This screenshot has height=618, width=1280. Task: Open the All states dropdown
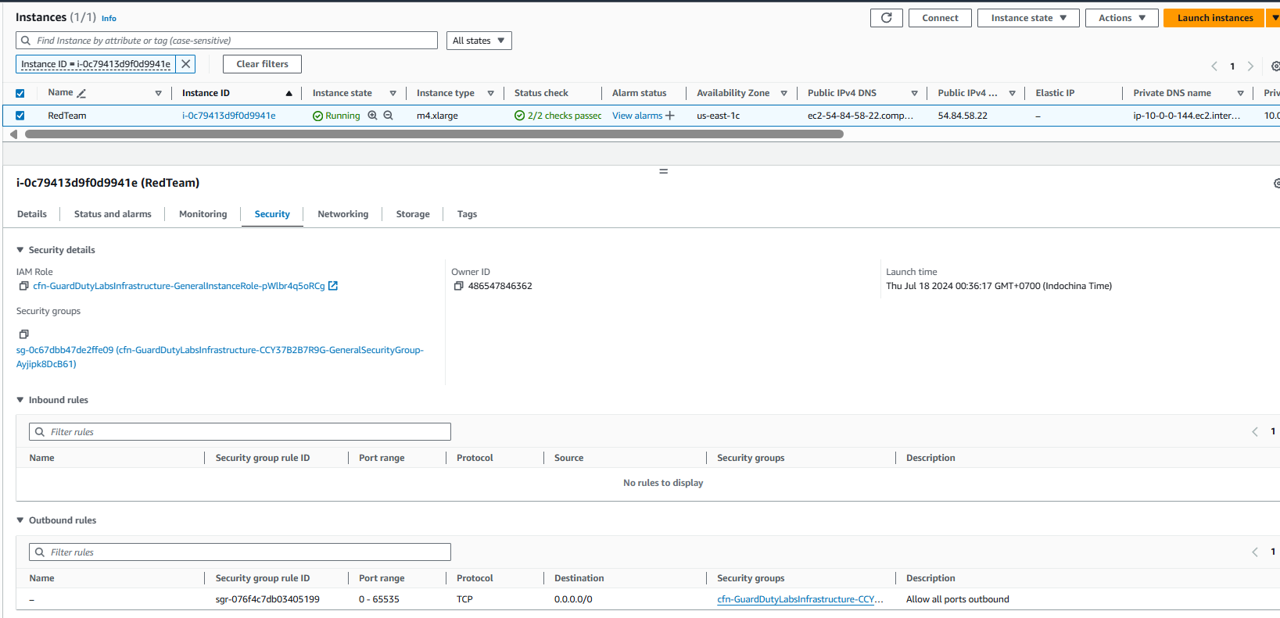pos(479,41)
